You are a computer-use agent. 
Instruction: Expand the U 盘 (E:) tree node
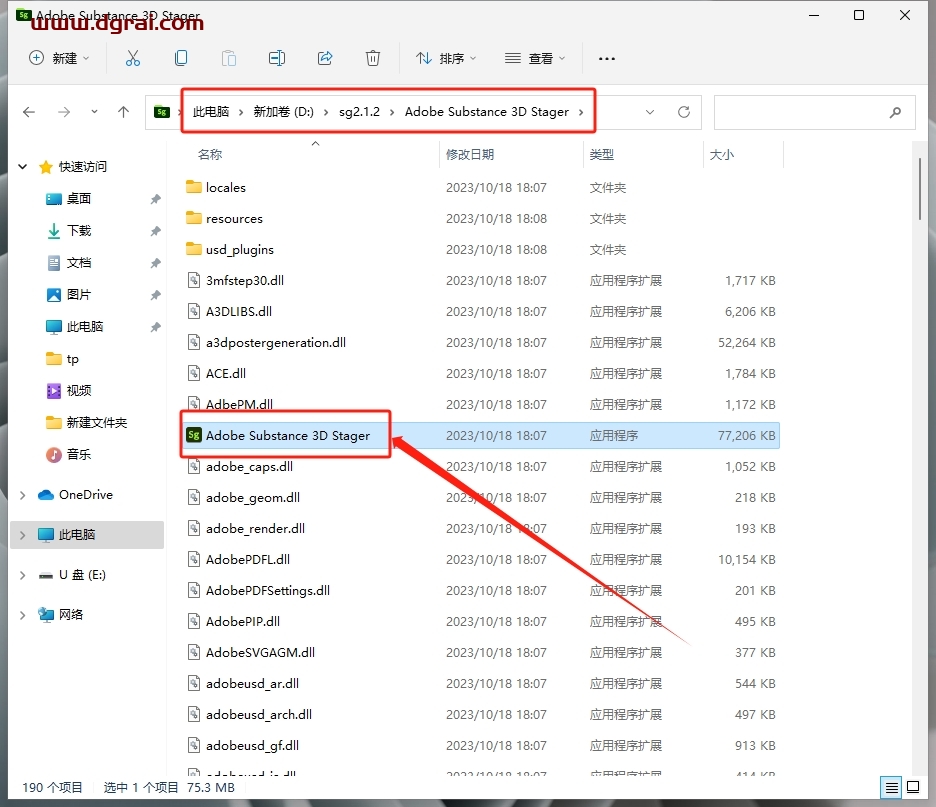coord(23,575)
